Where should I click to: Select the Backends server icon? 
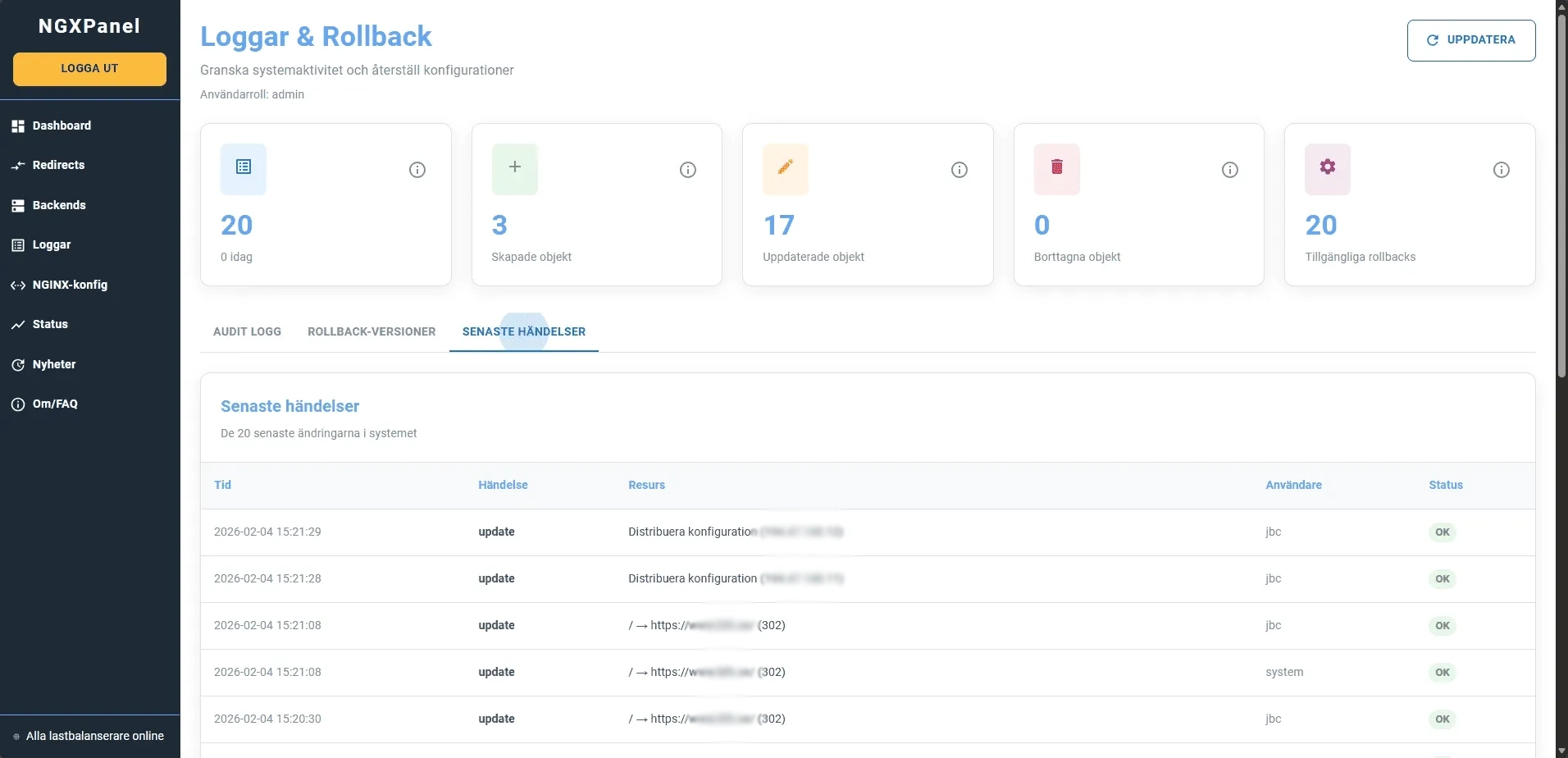pos(18,206)
